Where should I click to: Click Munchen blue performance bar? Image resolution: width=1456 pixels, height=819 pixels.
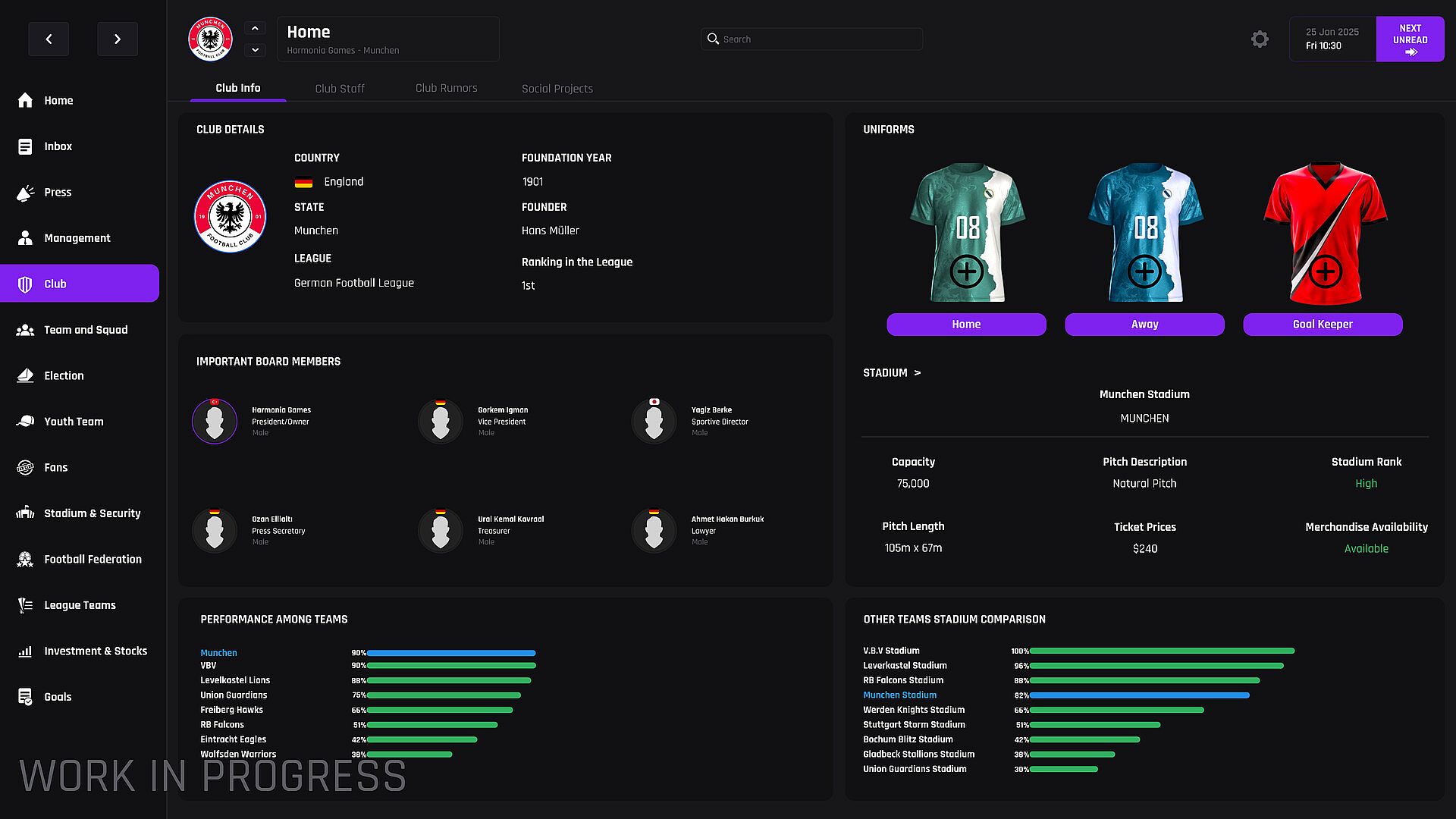click(451, 653)
